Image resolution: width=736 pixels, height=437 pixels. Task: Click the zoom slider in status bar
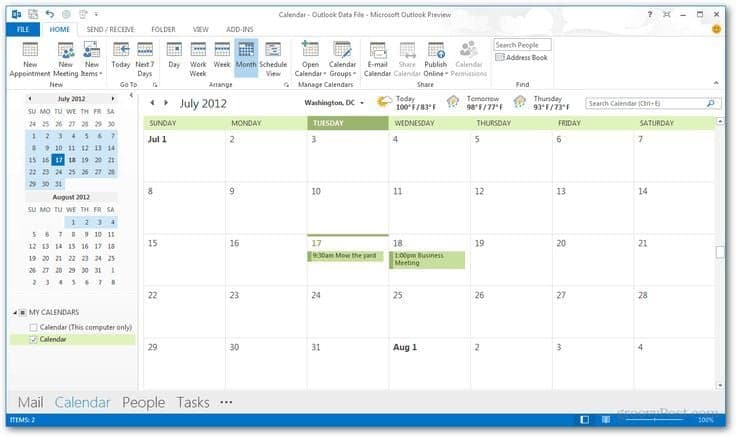click(x=655, y=420)
